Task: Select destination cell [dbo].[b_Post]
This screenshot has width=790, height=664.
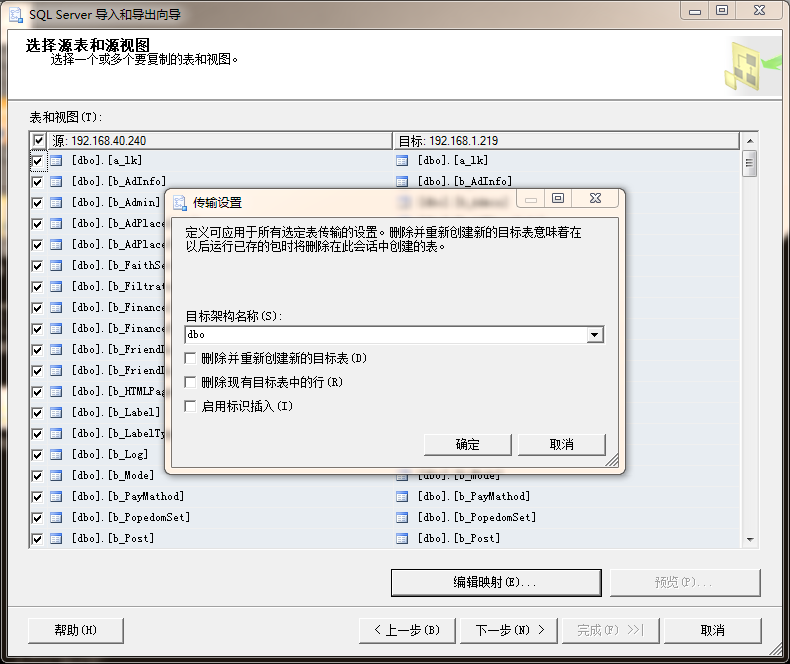Action: [x=459, y=539]
